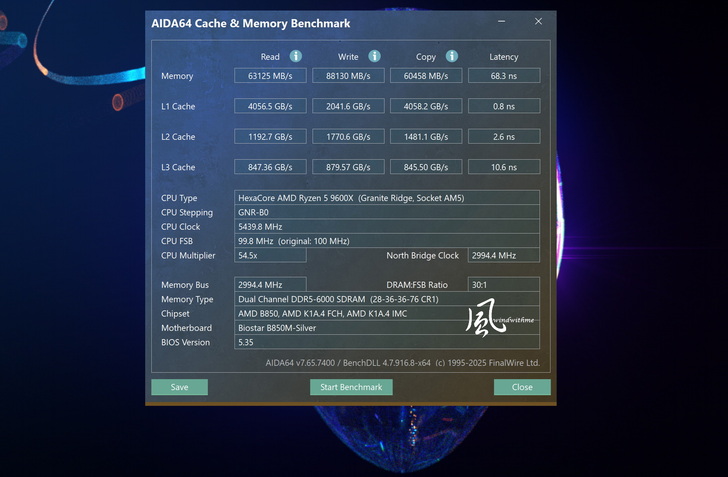Click the Read column info icon
Image resolution: width=728 pixels, height=477 pixels.
[296, 56]
